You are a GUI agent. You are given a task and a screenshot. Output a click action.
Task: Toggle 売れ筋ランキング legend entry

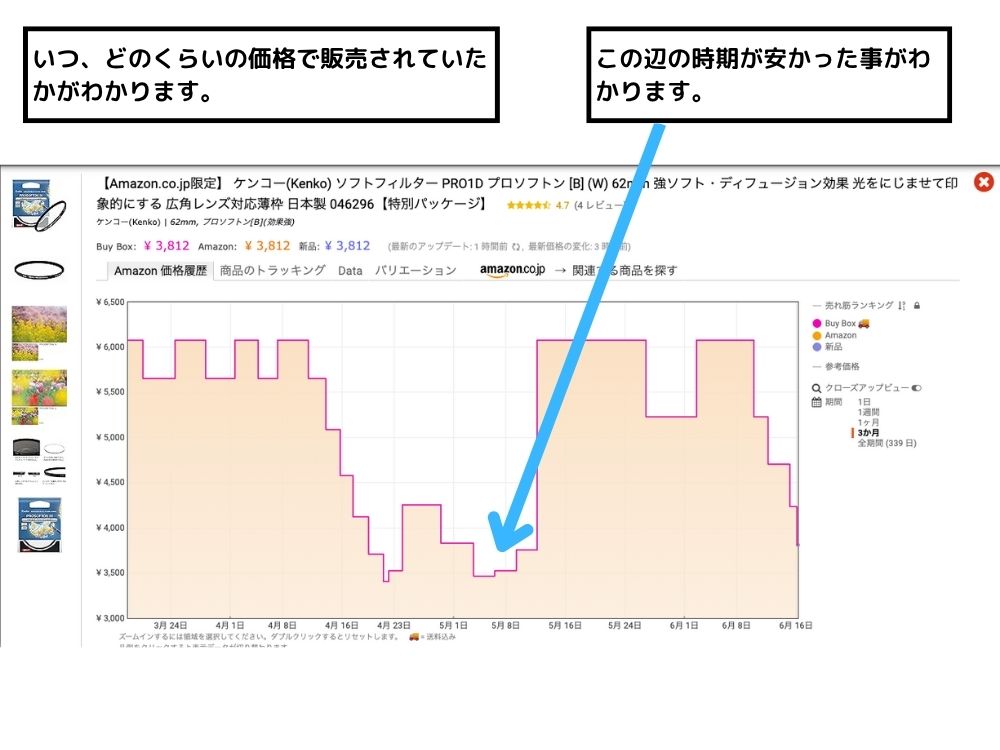click(x=859, y=305)
